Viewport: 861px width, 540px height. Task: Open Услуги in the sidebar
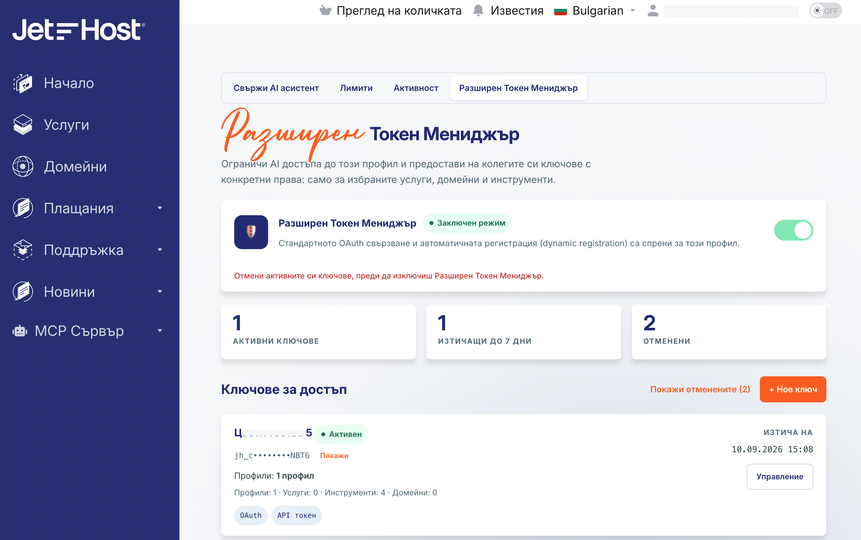(66, 125)
